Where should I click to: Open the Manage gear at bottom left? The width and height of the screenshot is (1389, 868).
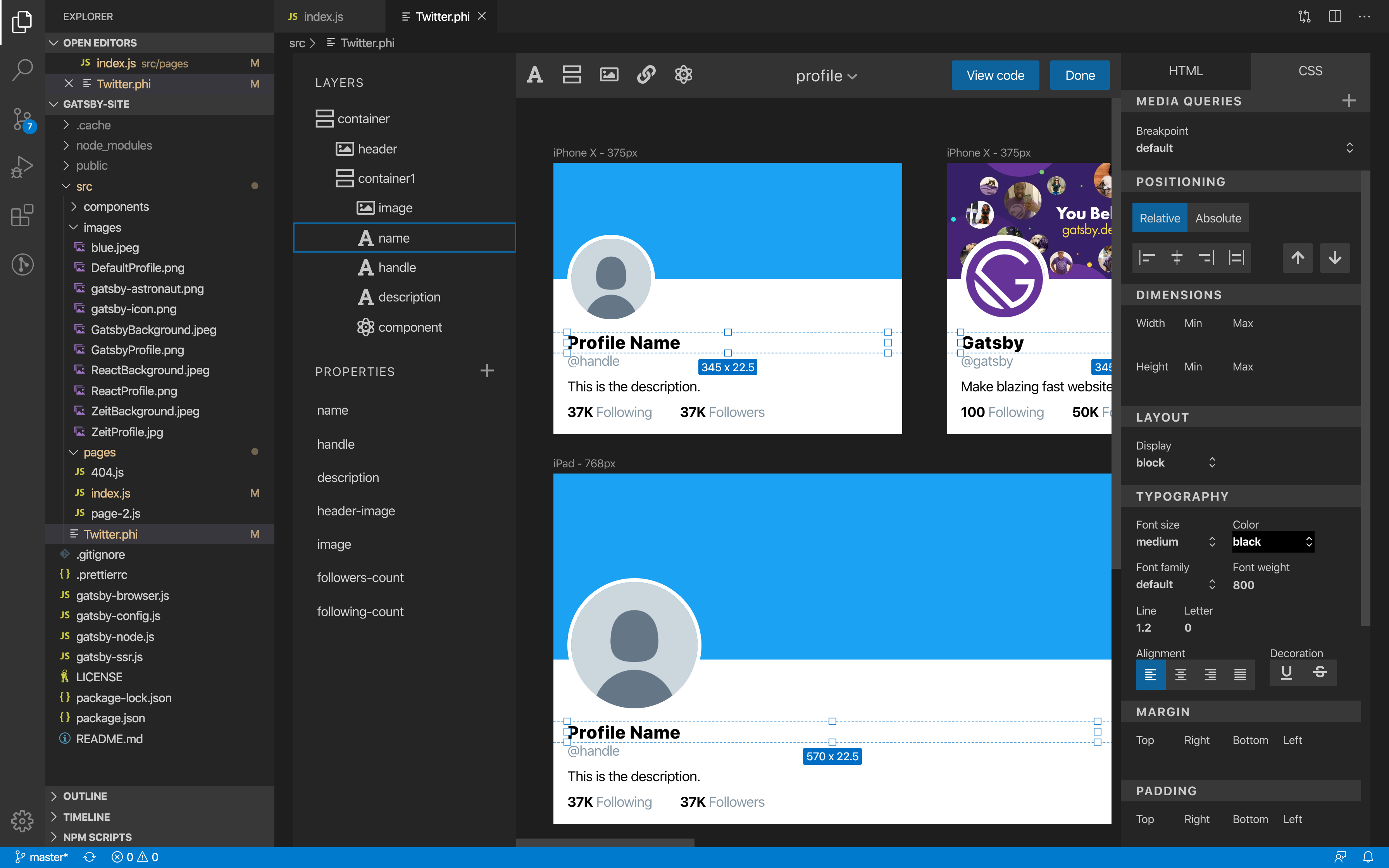tap(22, 820)
